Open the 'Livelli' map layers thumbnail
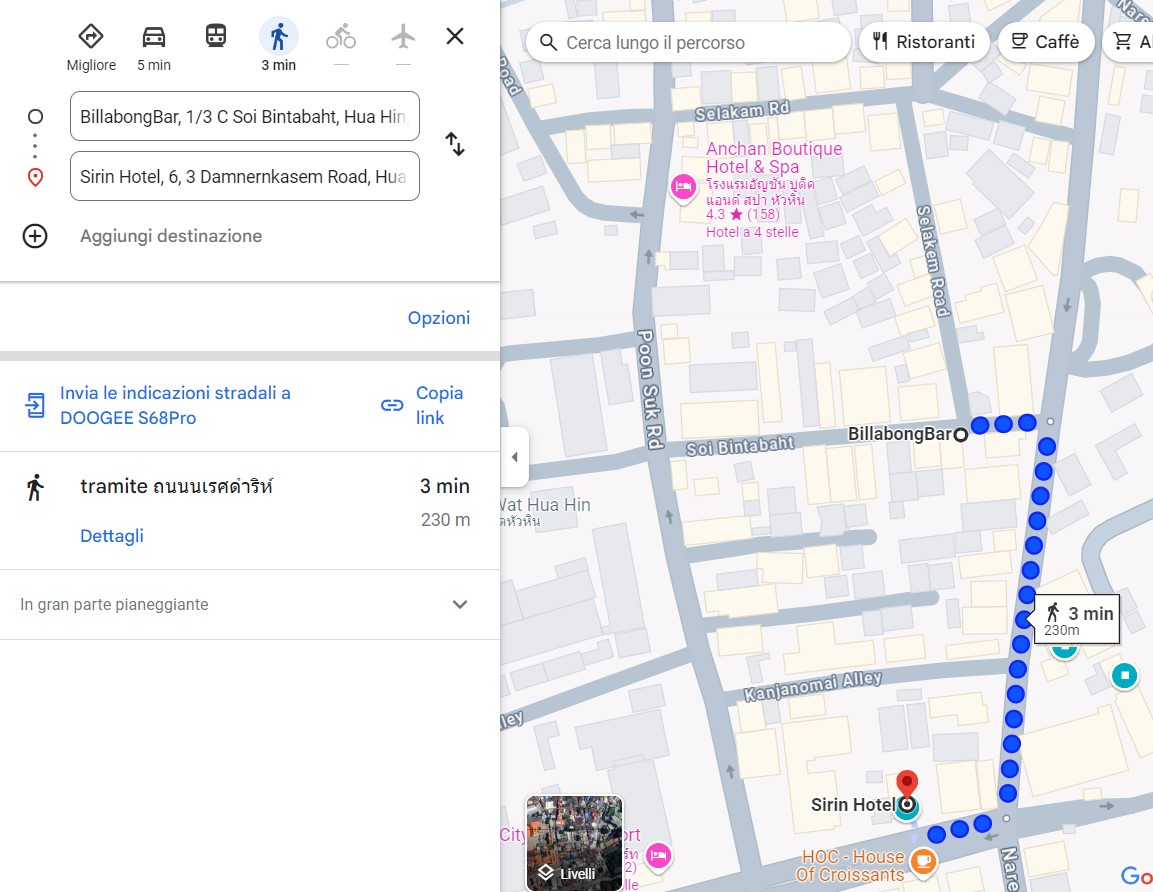This screenshot has width=1153, height=892. 575,842
